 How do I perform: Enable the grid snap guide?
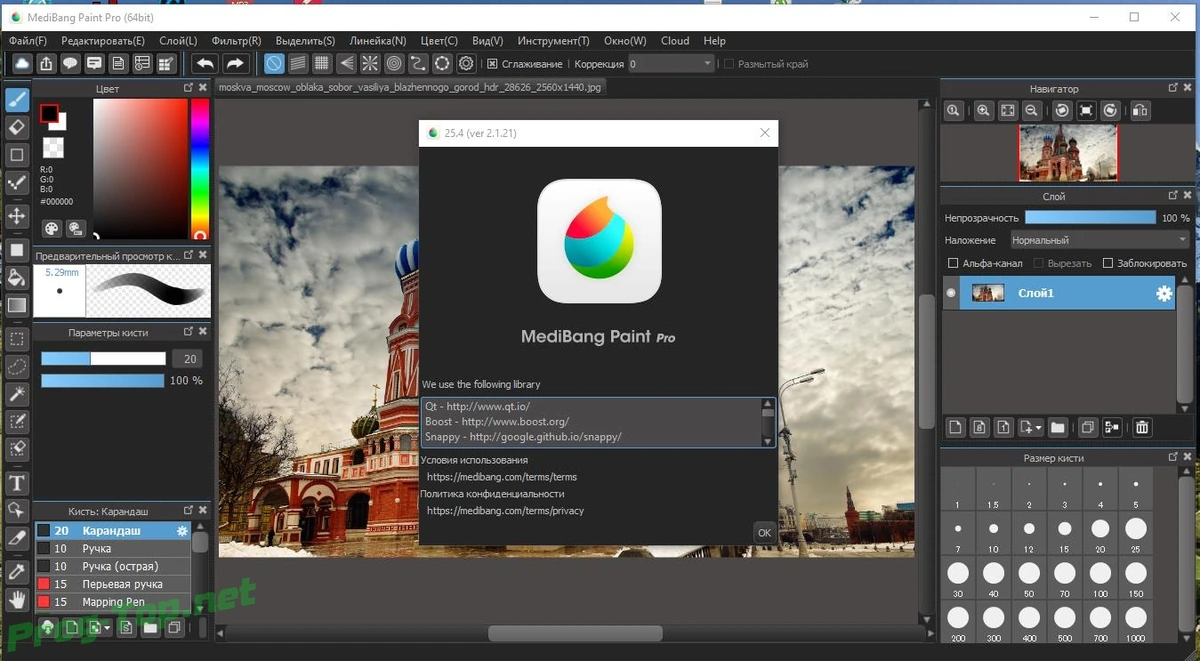[322, 64]
